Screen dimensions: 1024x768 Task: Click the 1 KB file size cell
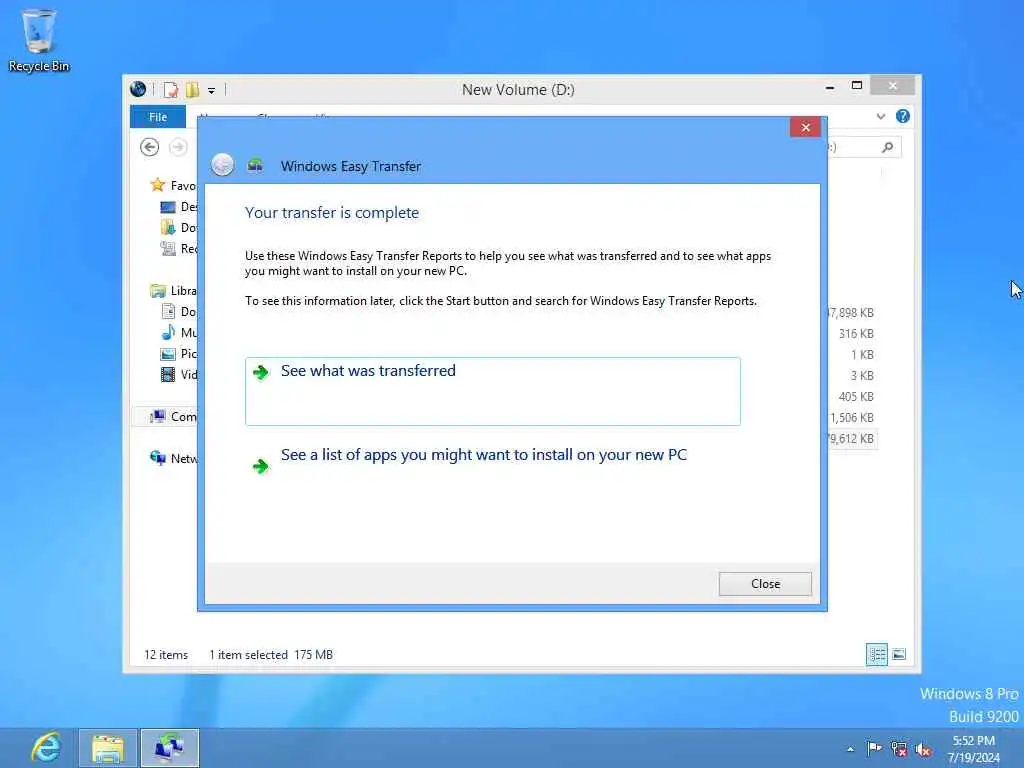point(861,355)
